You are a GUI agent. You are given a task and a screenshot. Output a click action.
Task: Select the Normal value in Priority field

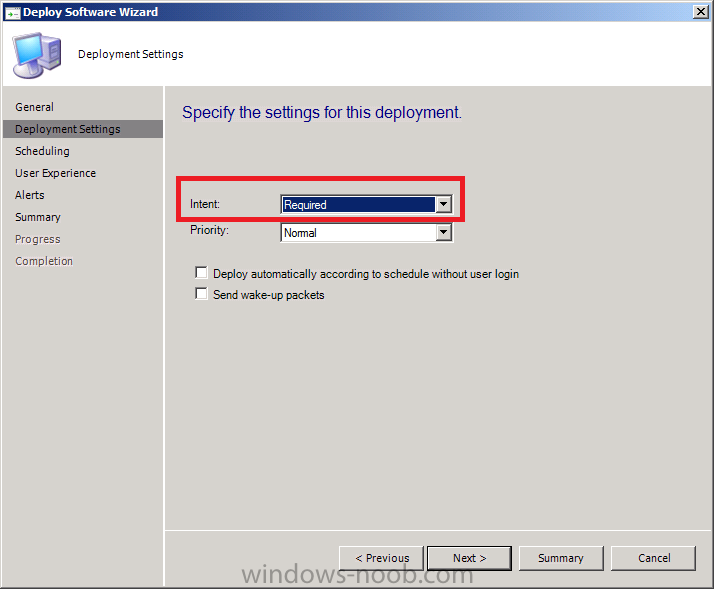pyautogui.click(x=358, y=233)
